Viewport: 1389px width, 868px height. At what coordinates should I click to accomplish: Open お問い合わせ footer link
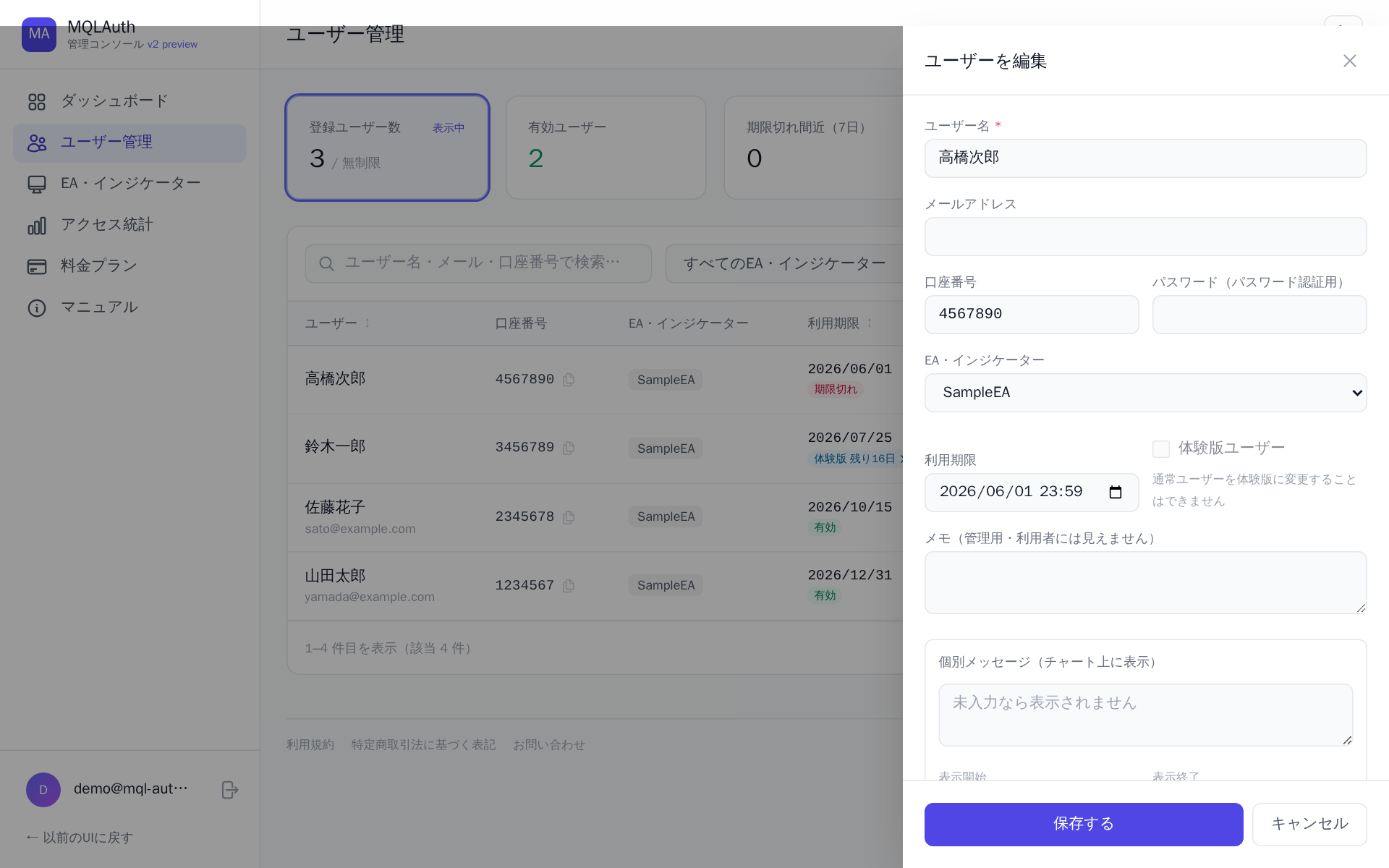click(x=549, y=745)
